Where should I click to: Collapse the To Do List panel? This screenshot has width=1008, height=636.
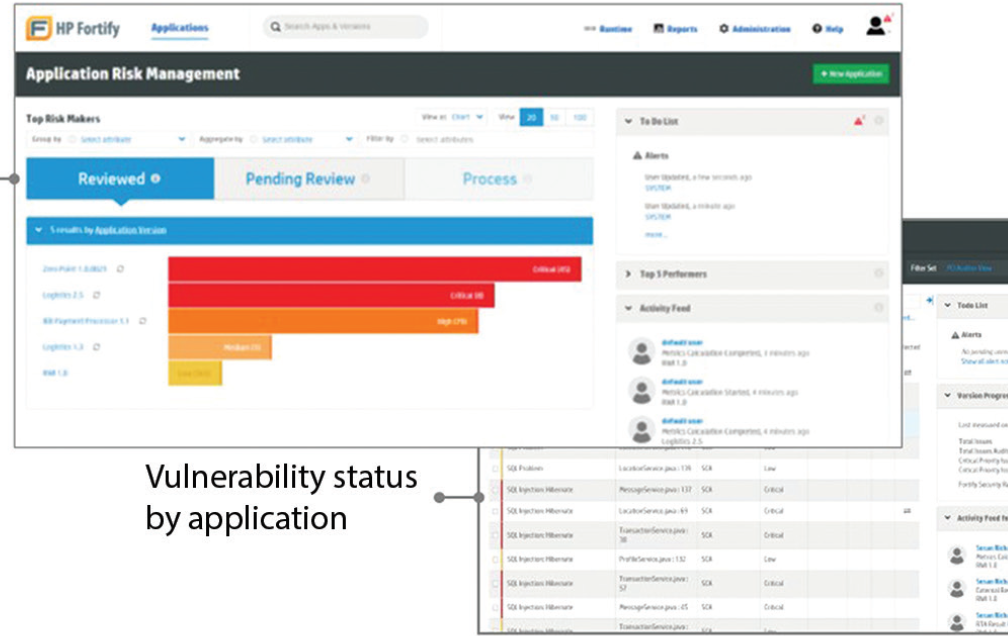[628, 121]
